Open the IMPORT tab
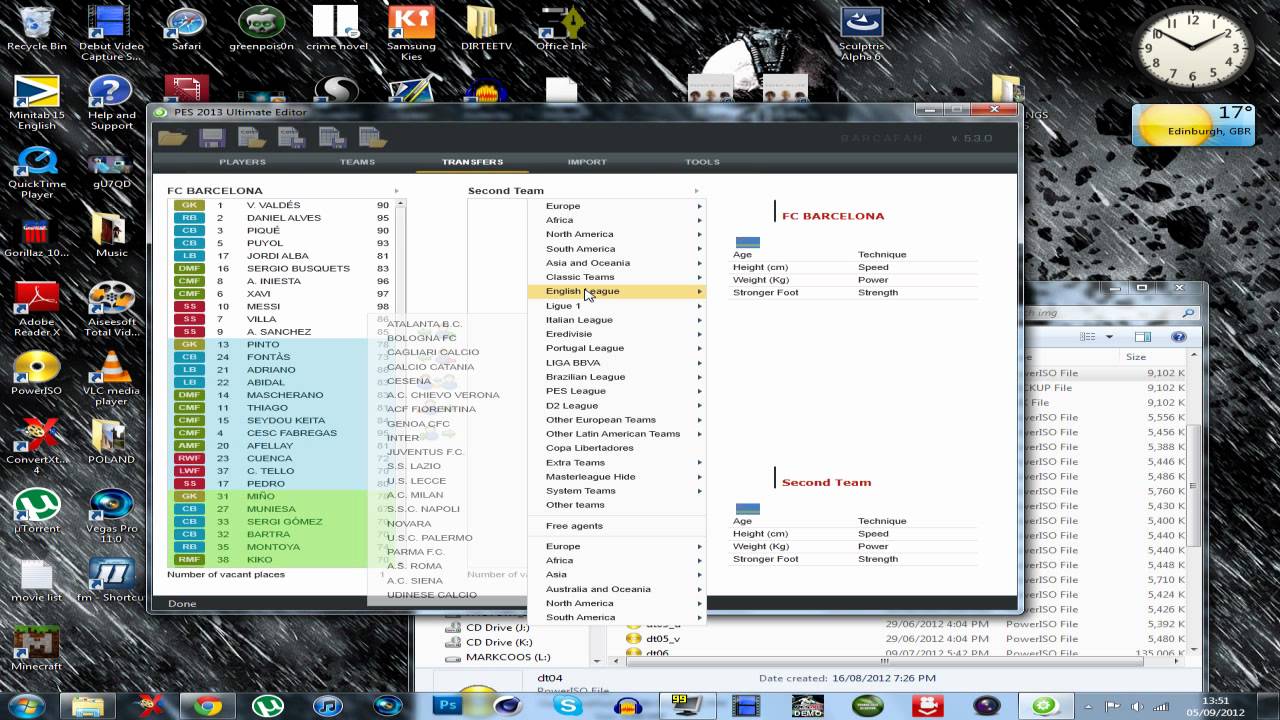 point(587,162)
